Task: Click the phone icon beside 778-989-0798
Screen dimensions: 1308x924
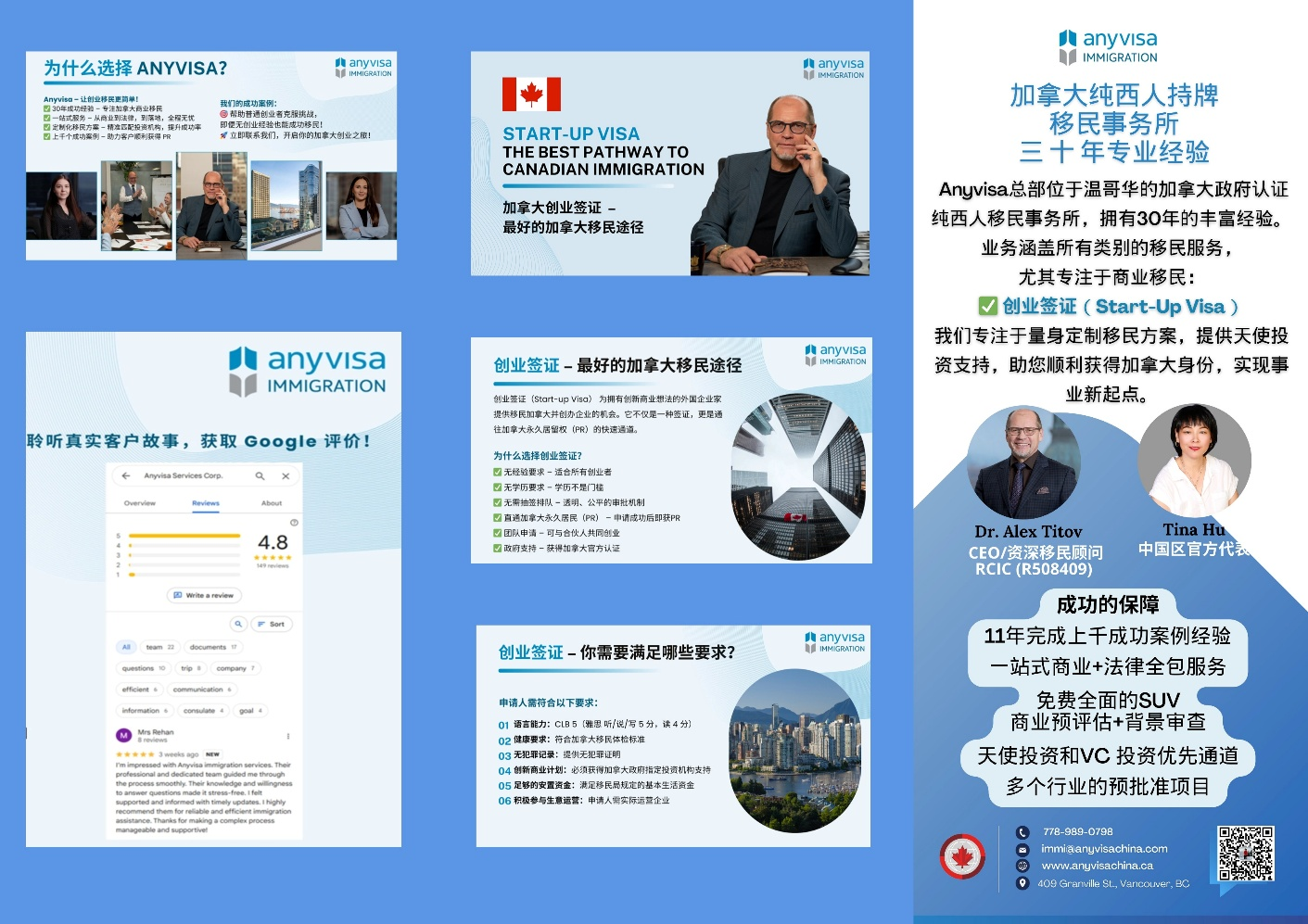Action: [x=1022, y=832]
